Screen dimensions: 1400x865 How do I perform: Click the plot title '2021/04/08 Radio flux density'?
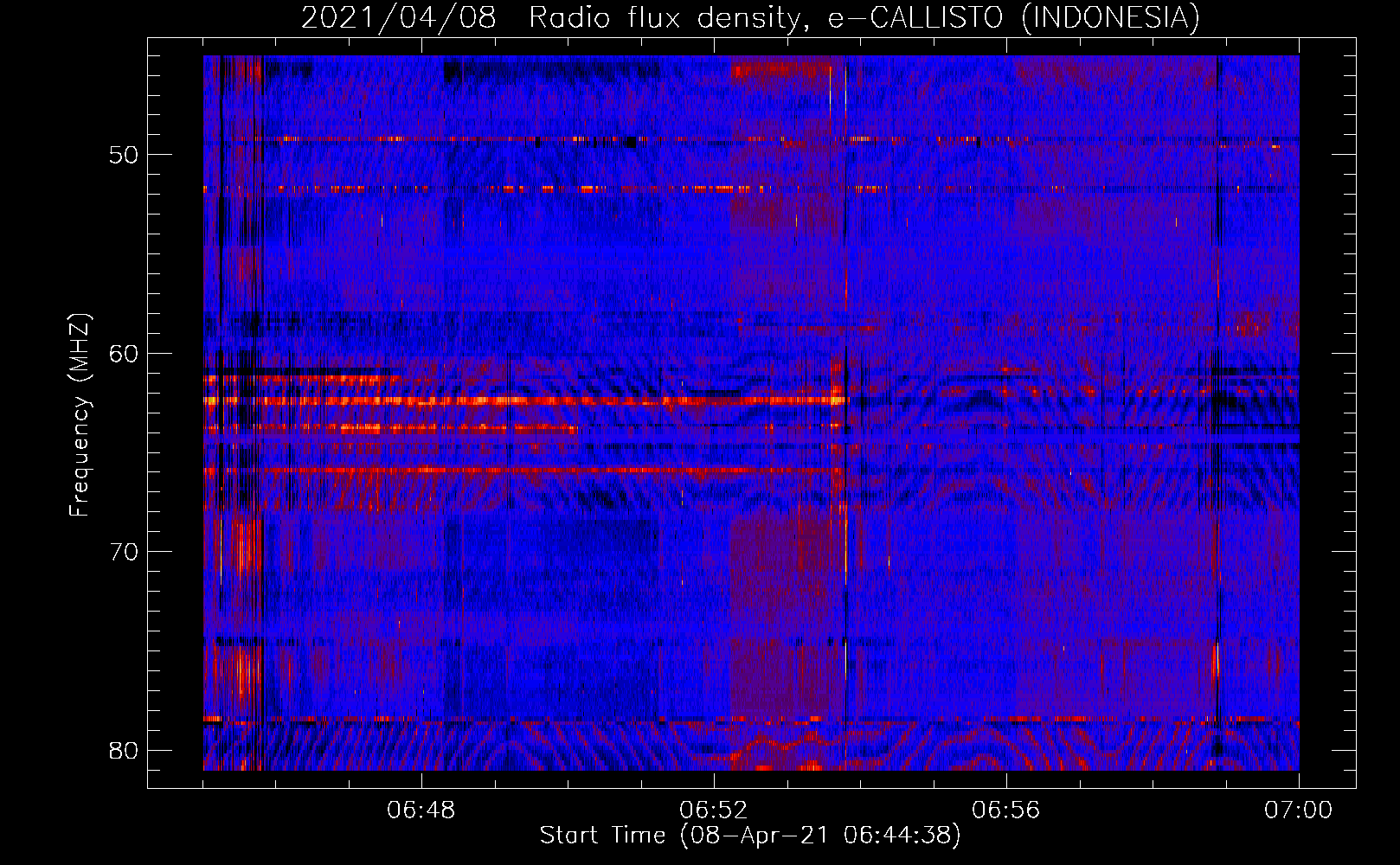[x=554, y=17]
